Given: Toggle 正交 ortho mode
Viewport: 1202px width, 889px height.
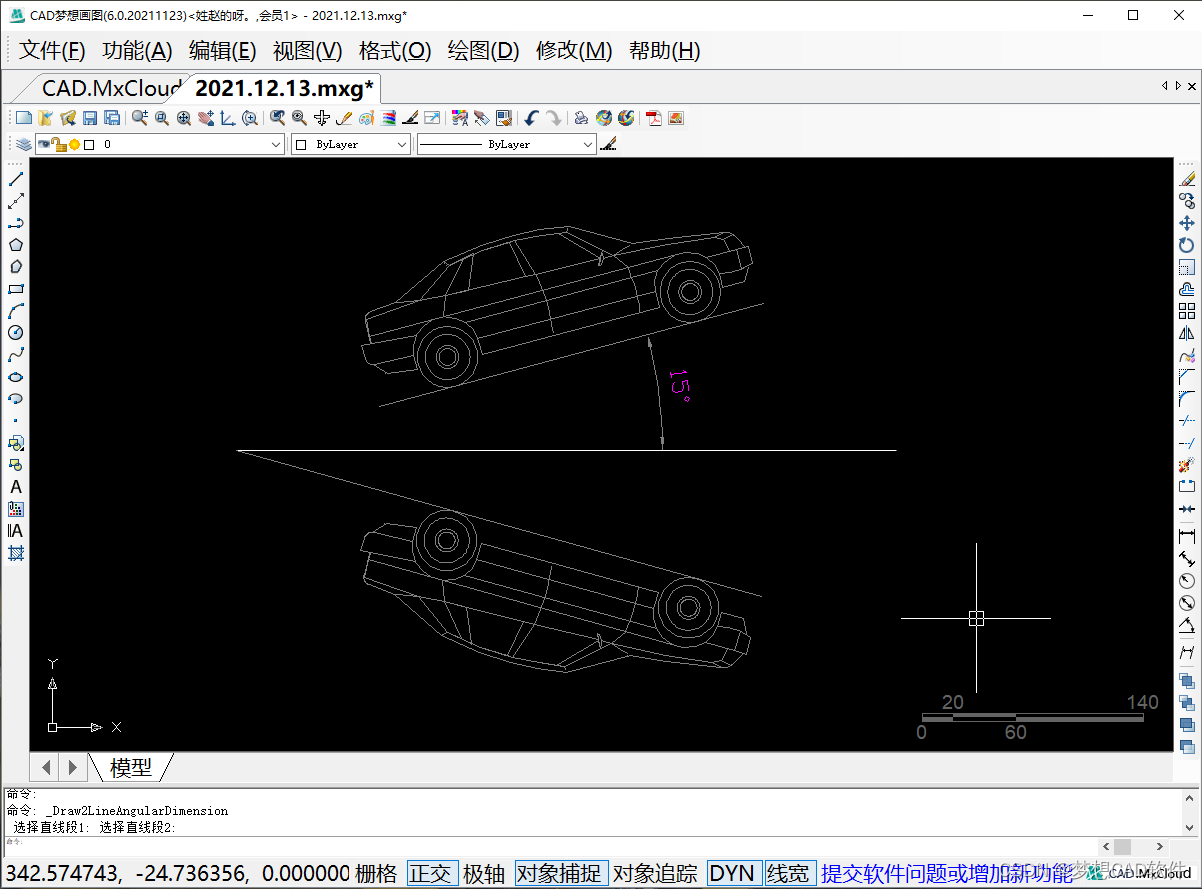Looking at the screenshot, I should point(431,873).
